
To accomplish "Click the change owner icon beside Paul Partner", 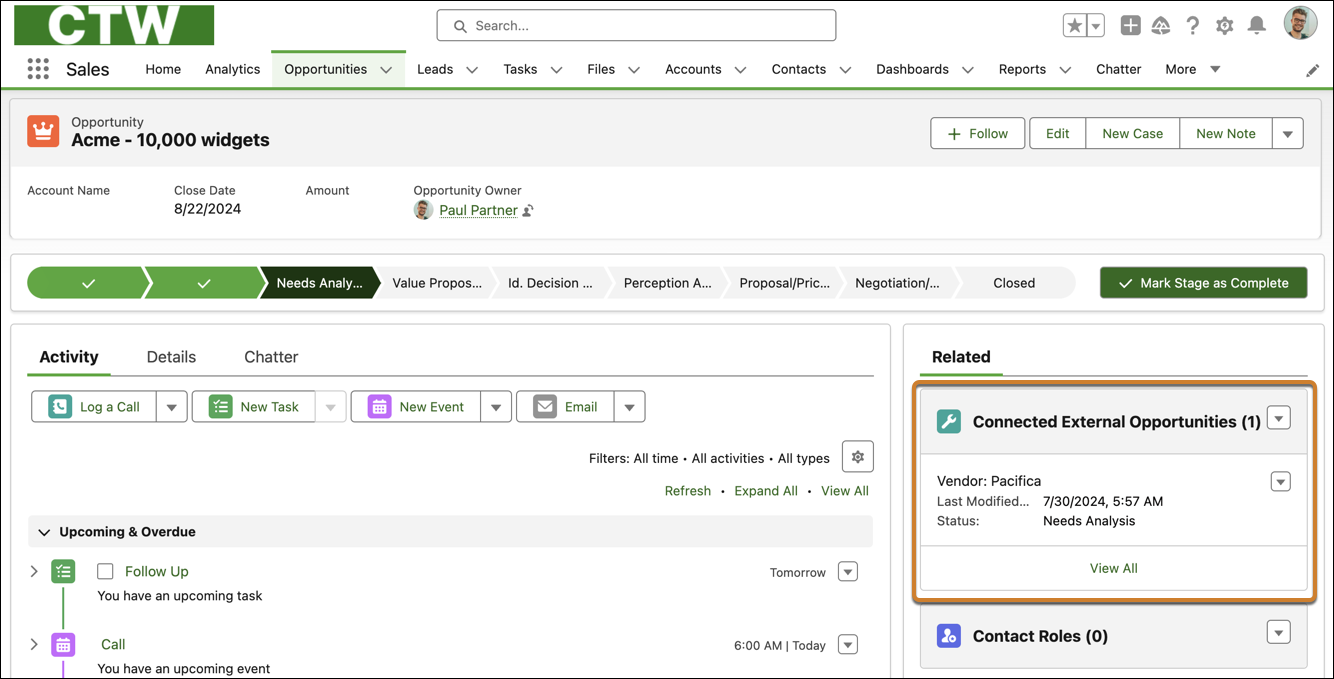I will coord(528,210).
